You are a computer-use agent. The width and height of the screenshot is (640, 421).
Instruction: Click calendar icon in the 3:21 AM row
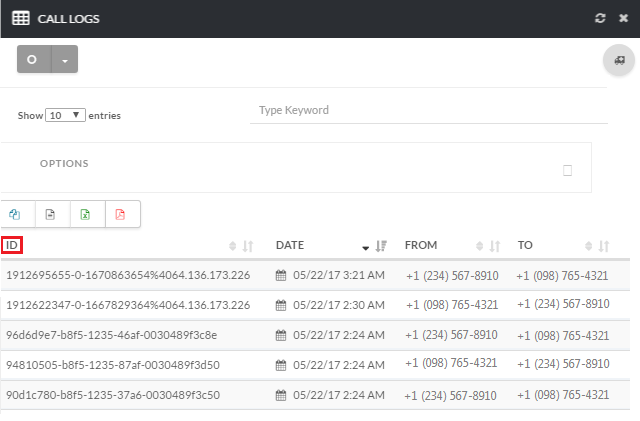(x=281, y=275)
